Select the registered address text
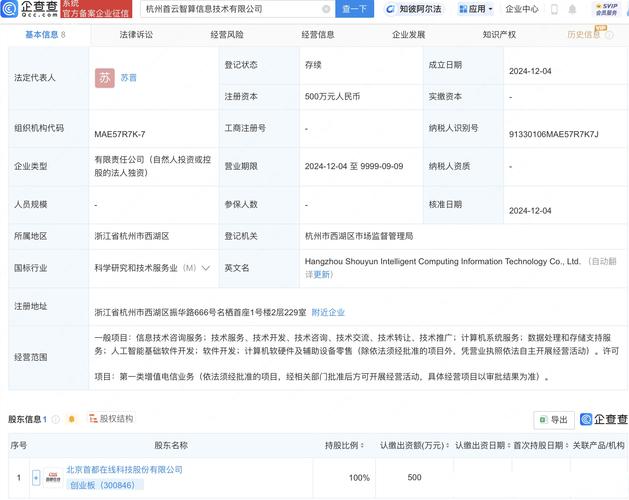The width and height of the screenshot is (629, 500). [200, 313]
